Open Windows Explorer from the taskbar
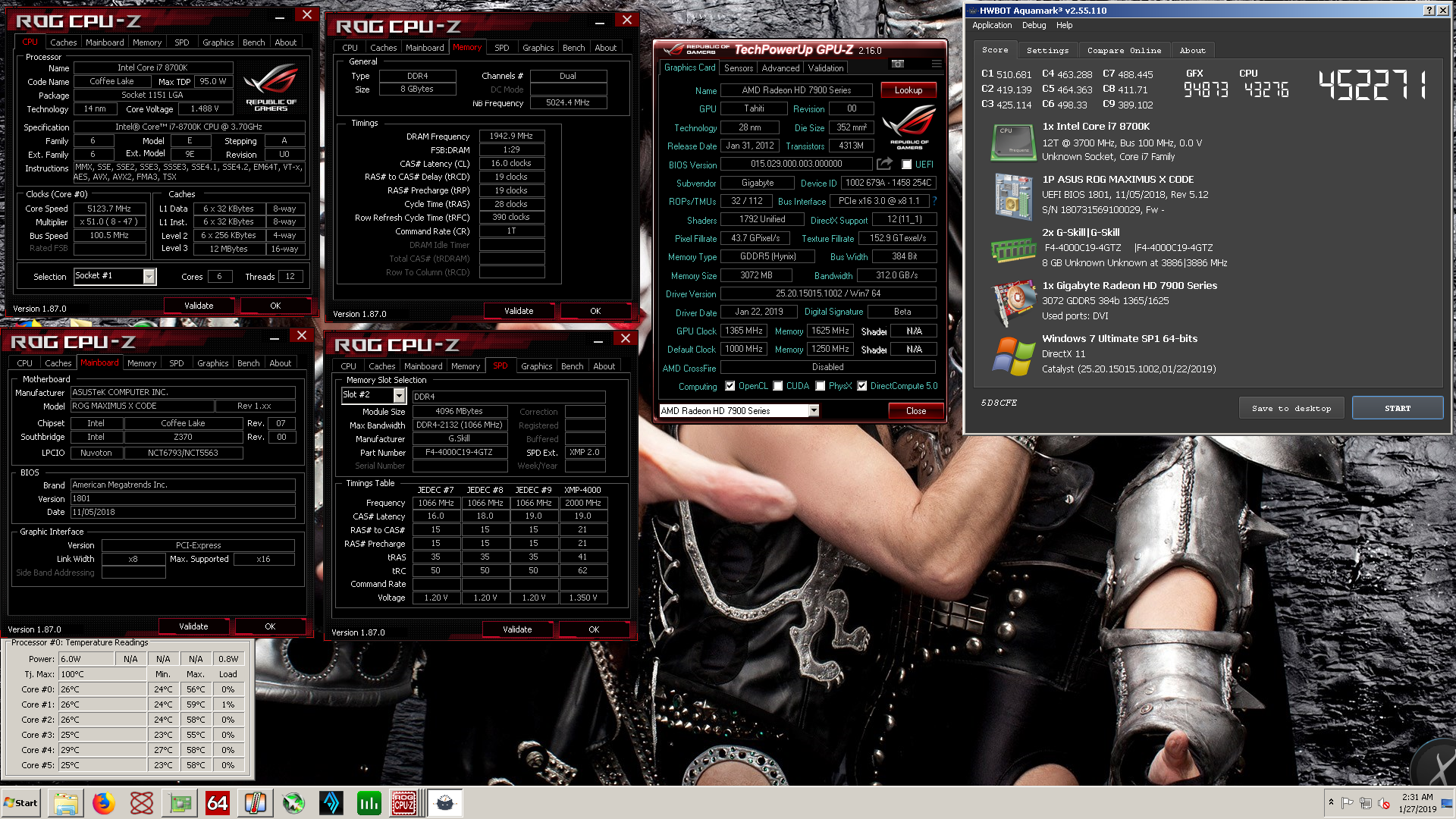 pyautogui.click(x=65, y=802)
